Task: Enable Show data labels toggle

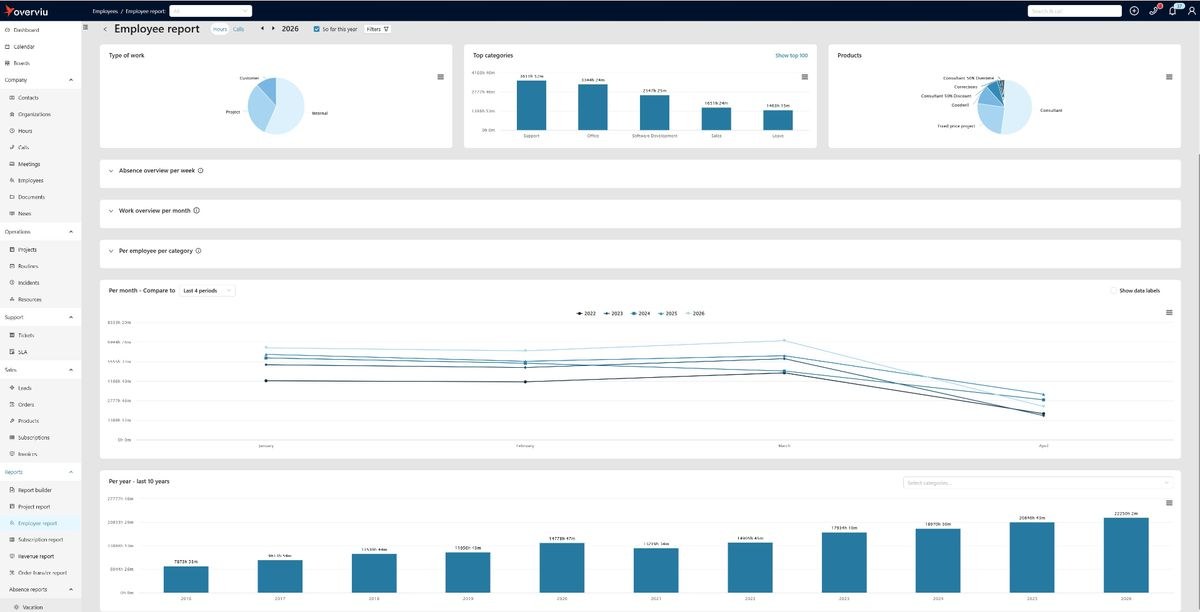Action: [1114, 291]
